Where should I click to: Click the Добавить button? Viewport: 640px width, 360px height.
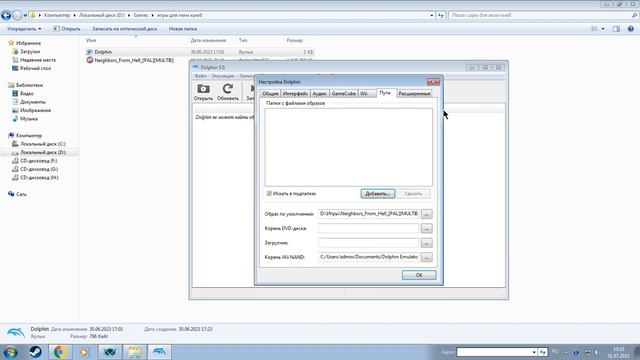click(378, 194)
